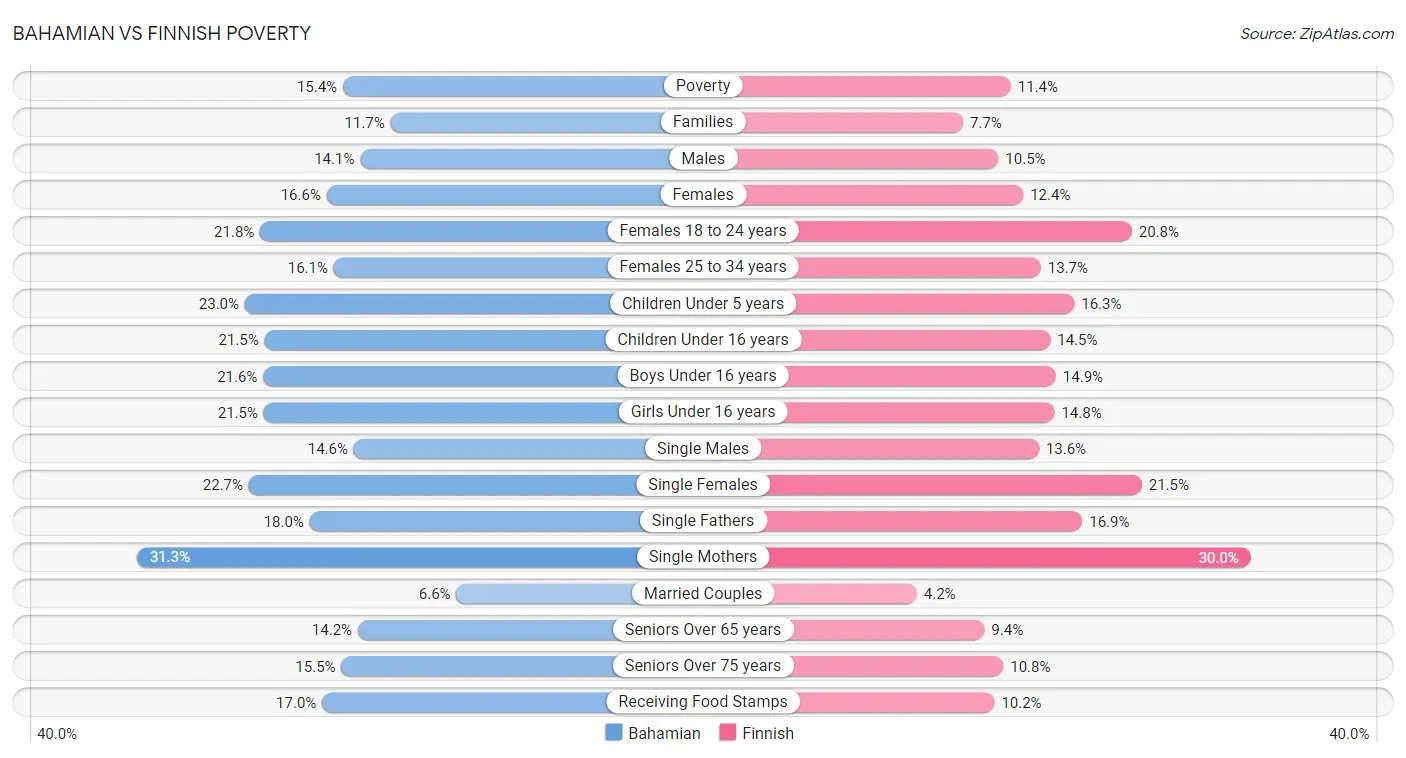Screen dimensions: 1406x758
Task: Click the Bahamian Single Mothers 31.3% bar
Action: tap(400, 557)
